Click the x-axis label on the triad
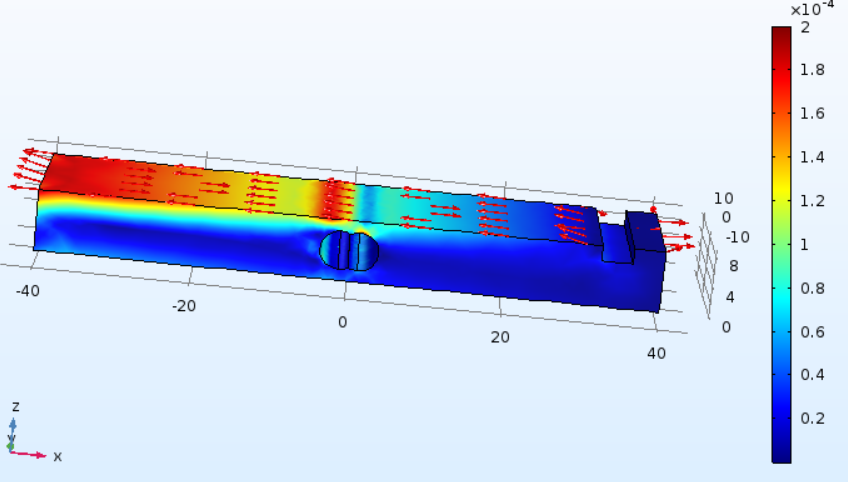The image size is (848, 482). coord(57,456)
